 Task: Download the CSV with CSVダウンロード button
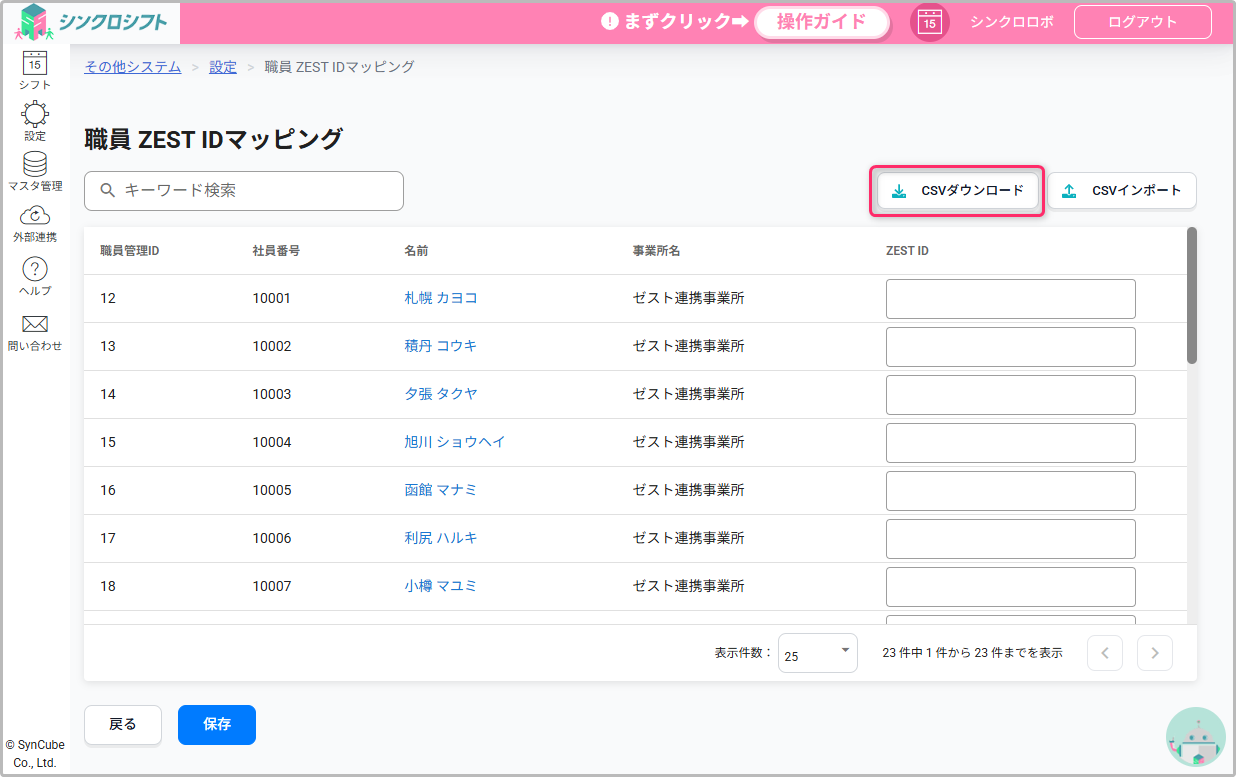[957, 190]
